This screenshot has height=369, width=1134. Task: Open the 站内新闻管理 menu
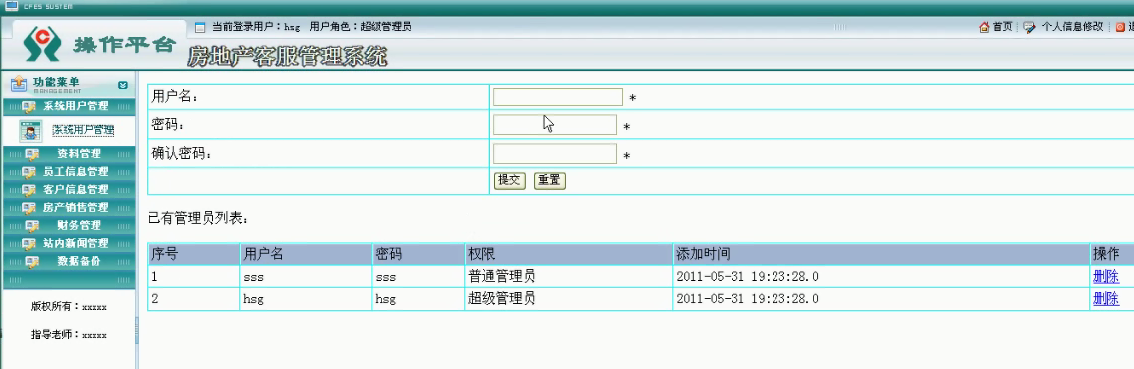[x=69, y=243]
